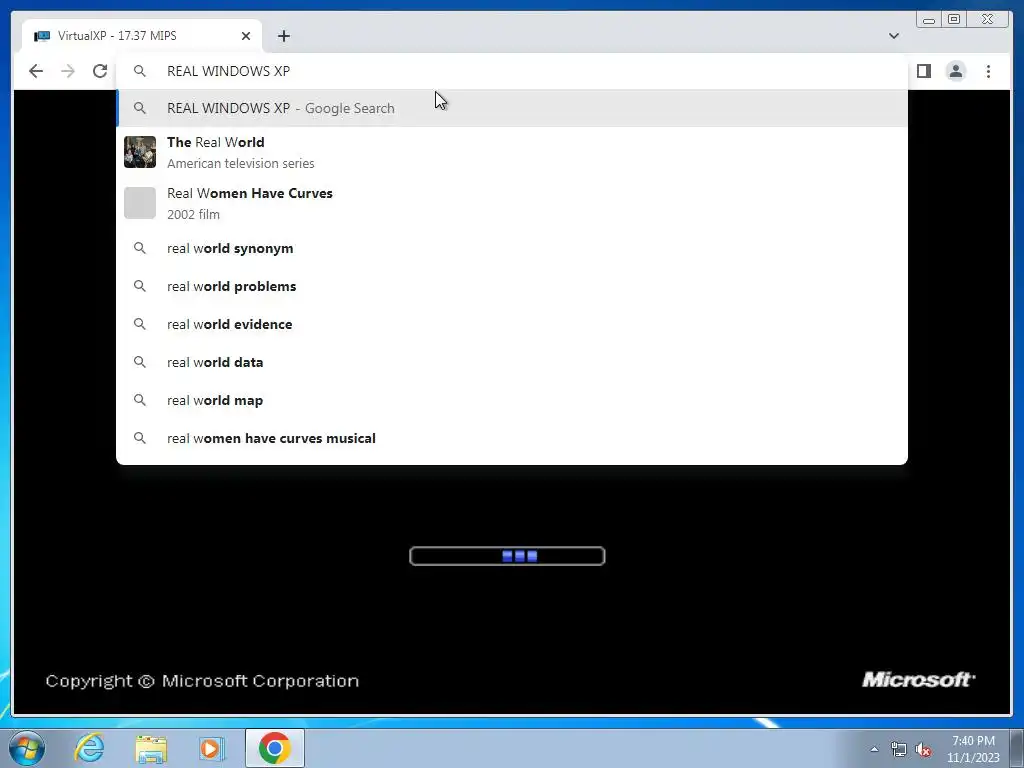Click inside the address bar text
Image resolution: width=1024 pixels, height=768 pixels.
229,71
